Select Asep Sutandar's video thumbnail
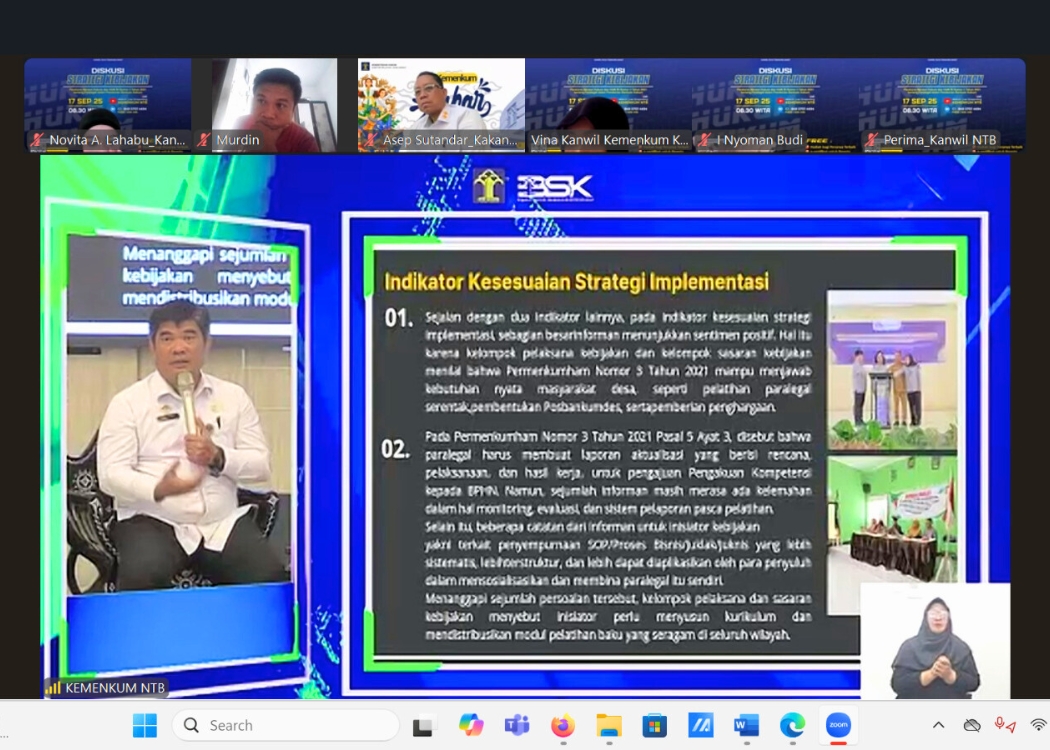Viewport: 1050px width, 750px height. (x=441, y=104)
